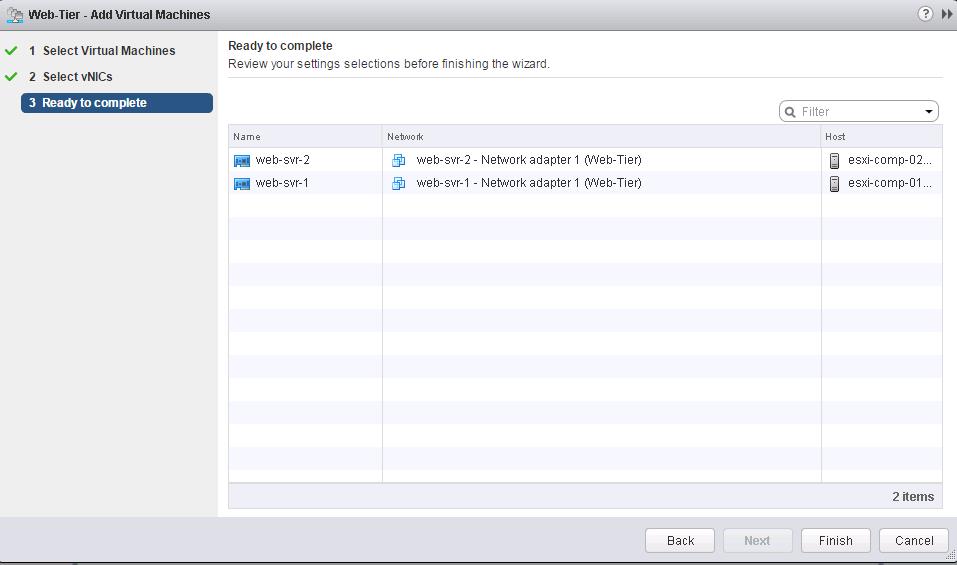Click the 2 items count label

click(912, 497)
